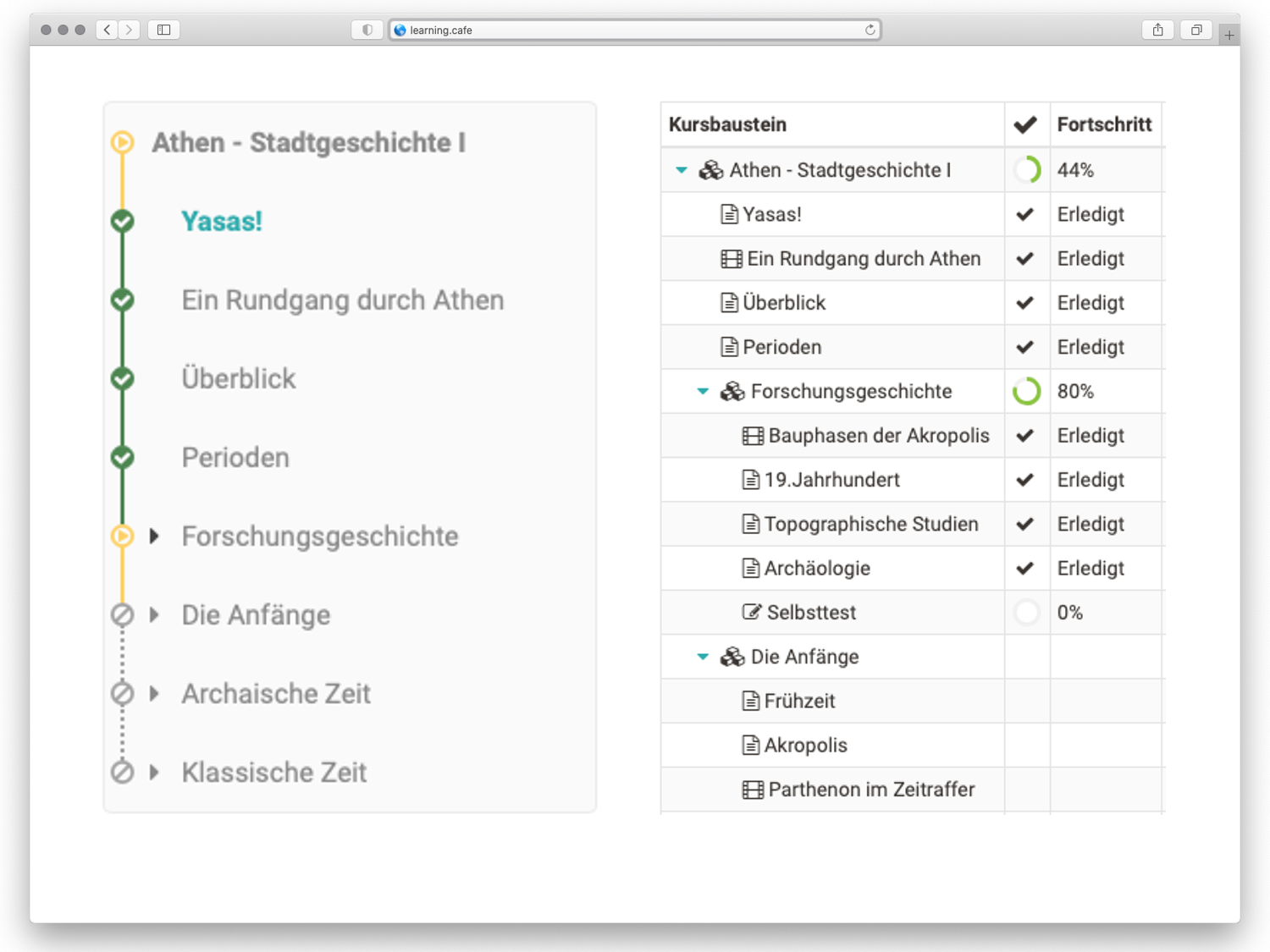Open Ein Rundgang durch Athen menu item

[x=342, y=300]
